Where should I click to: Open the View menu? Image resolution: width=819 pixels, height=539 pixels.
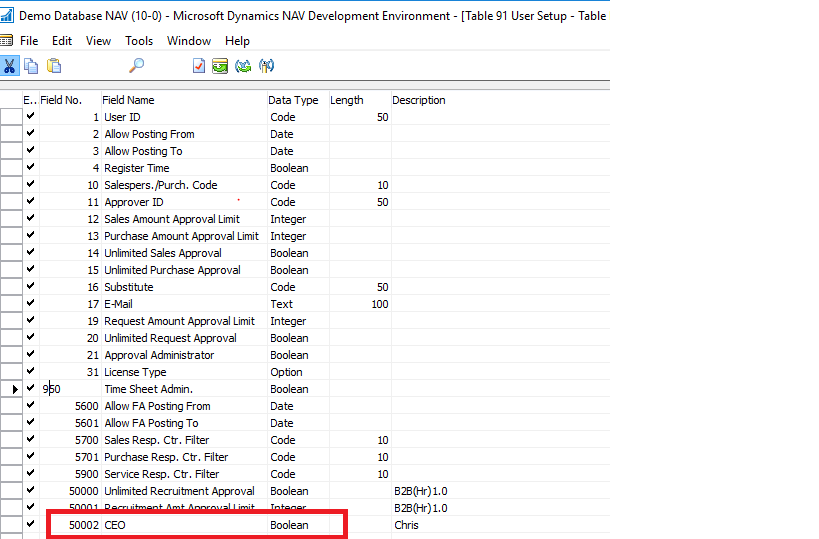[x=98, y=41]
